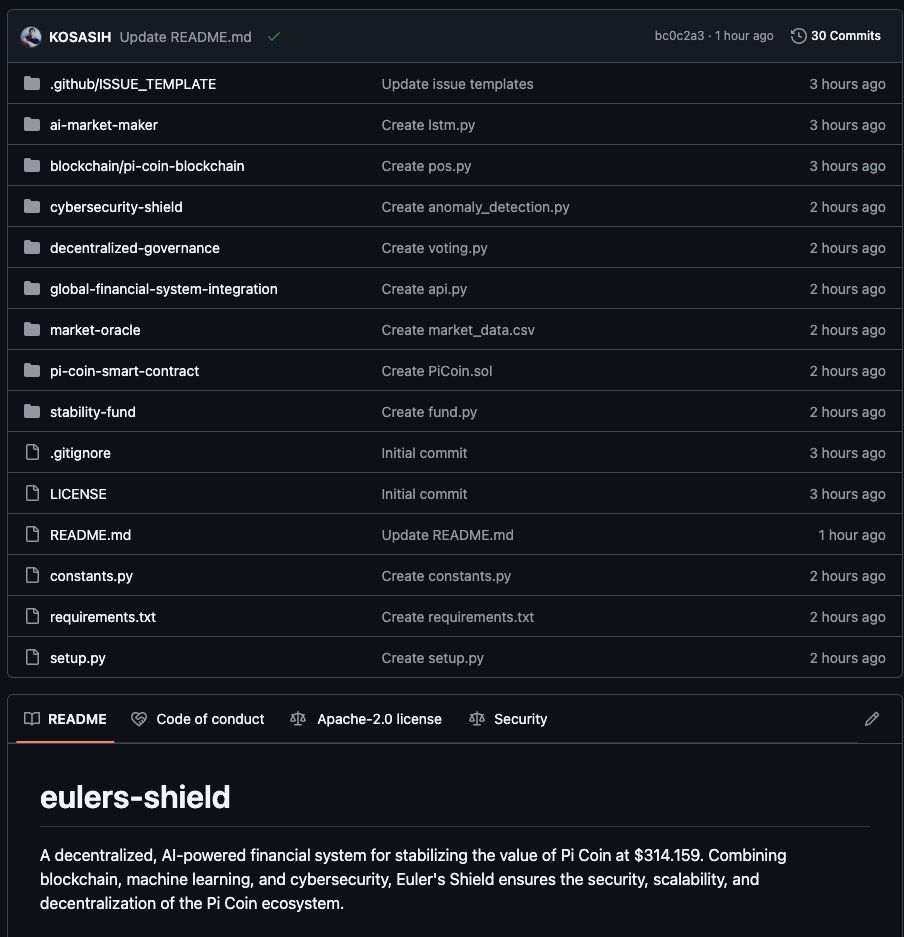Click the file icon beside setup.py
The width and height of the screenshot is (904, 937).
point(32,657)
